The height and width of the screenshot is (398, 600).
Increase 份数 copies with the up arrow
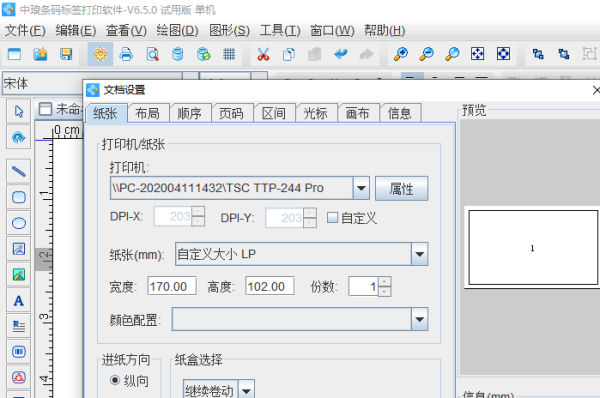385,282
